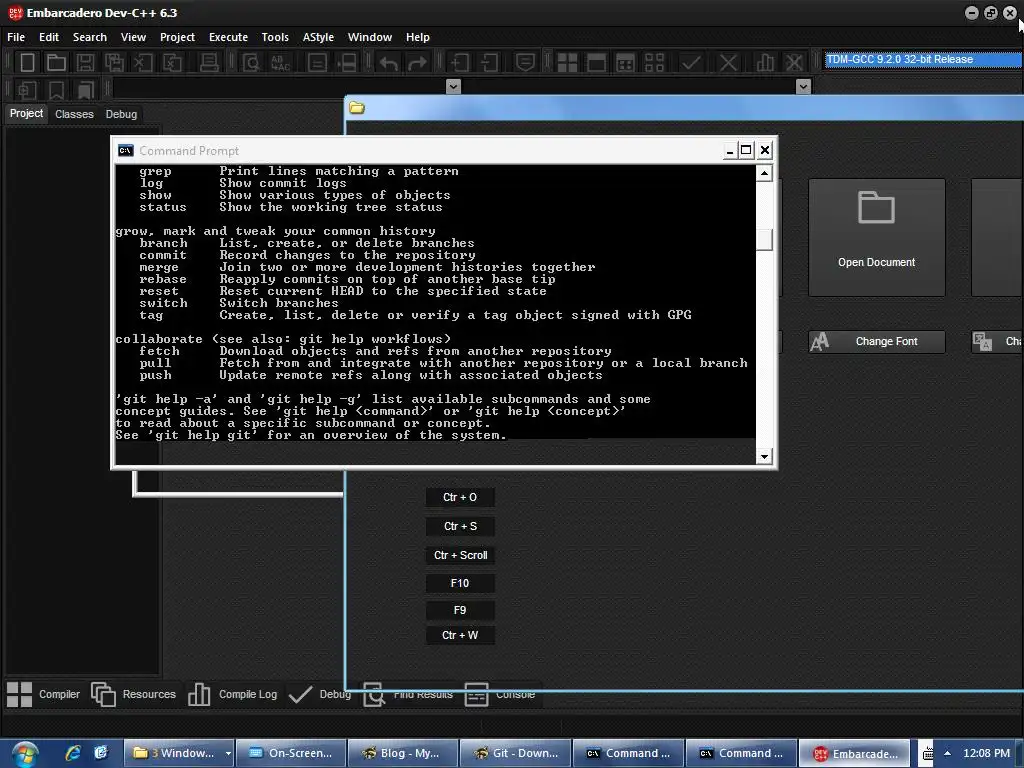Click Command Prompt scrollbar up arrow
Viewport: 1024px width, 768px height.
click(x=764, y=173)
